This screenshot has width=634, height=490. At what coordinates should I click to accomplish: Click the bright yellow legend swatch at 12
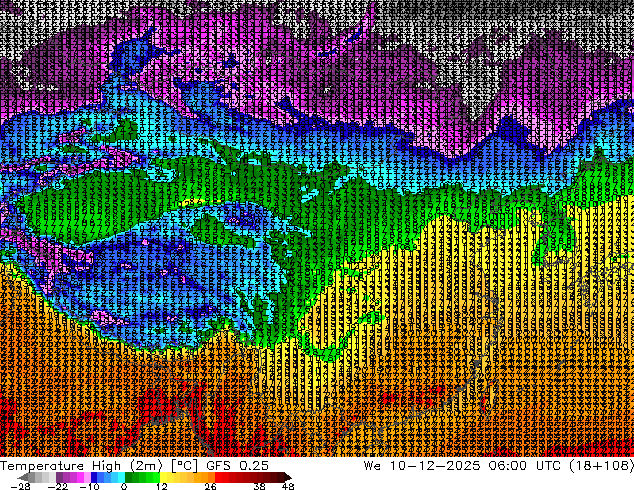click(163, 477)
